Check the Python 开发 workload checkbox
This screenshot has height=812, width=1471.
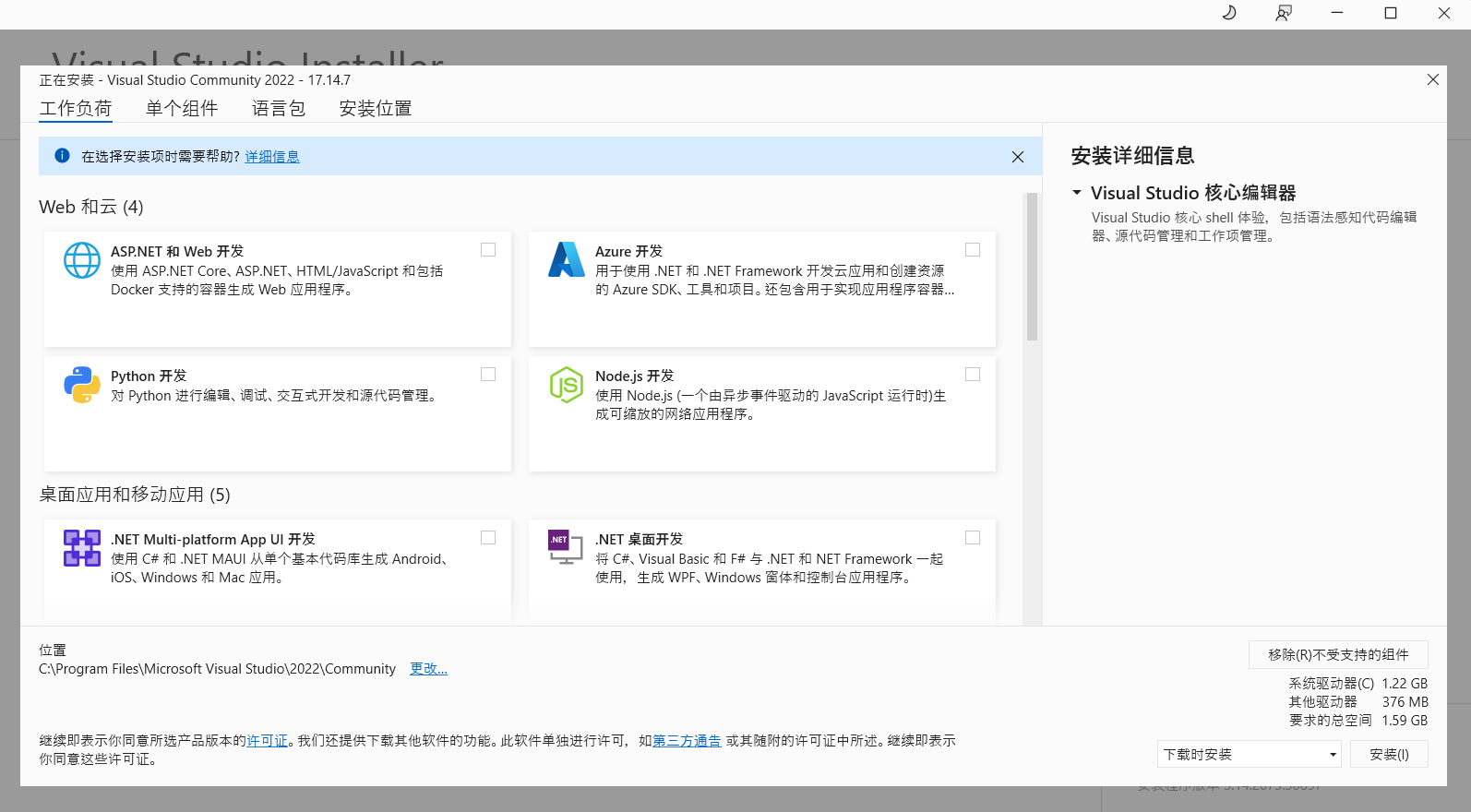click(488, 375)
